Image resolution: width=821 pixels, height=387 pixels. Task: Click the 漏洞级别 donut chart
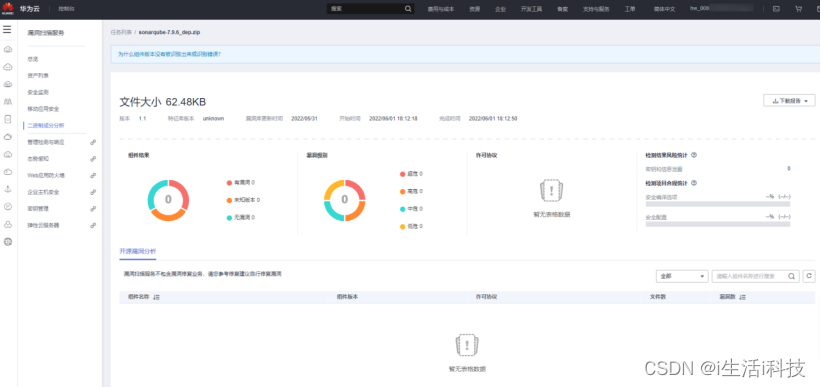pyautogui.click(x=345, y=200)
